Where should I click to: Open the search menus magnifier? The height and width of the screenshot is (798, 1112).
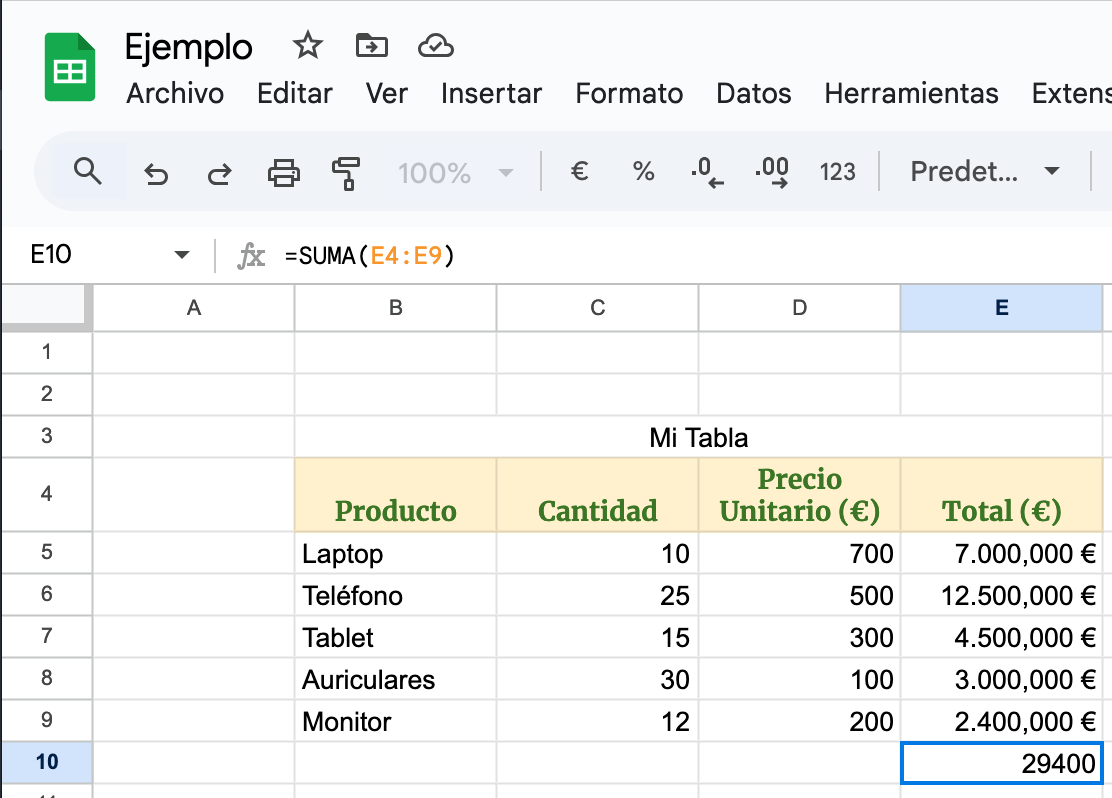[88, 172]
